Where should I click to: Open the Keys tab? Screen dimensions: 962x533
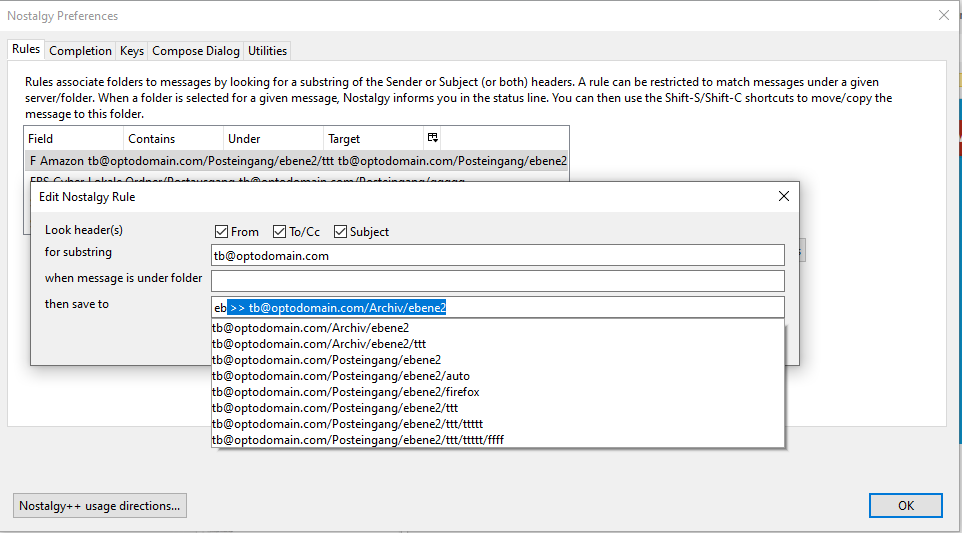[x=132, y=51]
